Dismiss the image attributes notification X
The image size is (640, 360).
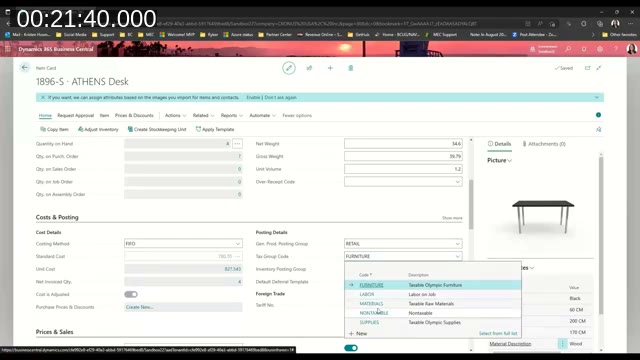click(42, 98)
